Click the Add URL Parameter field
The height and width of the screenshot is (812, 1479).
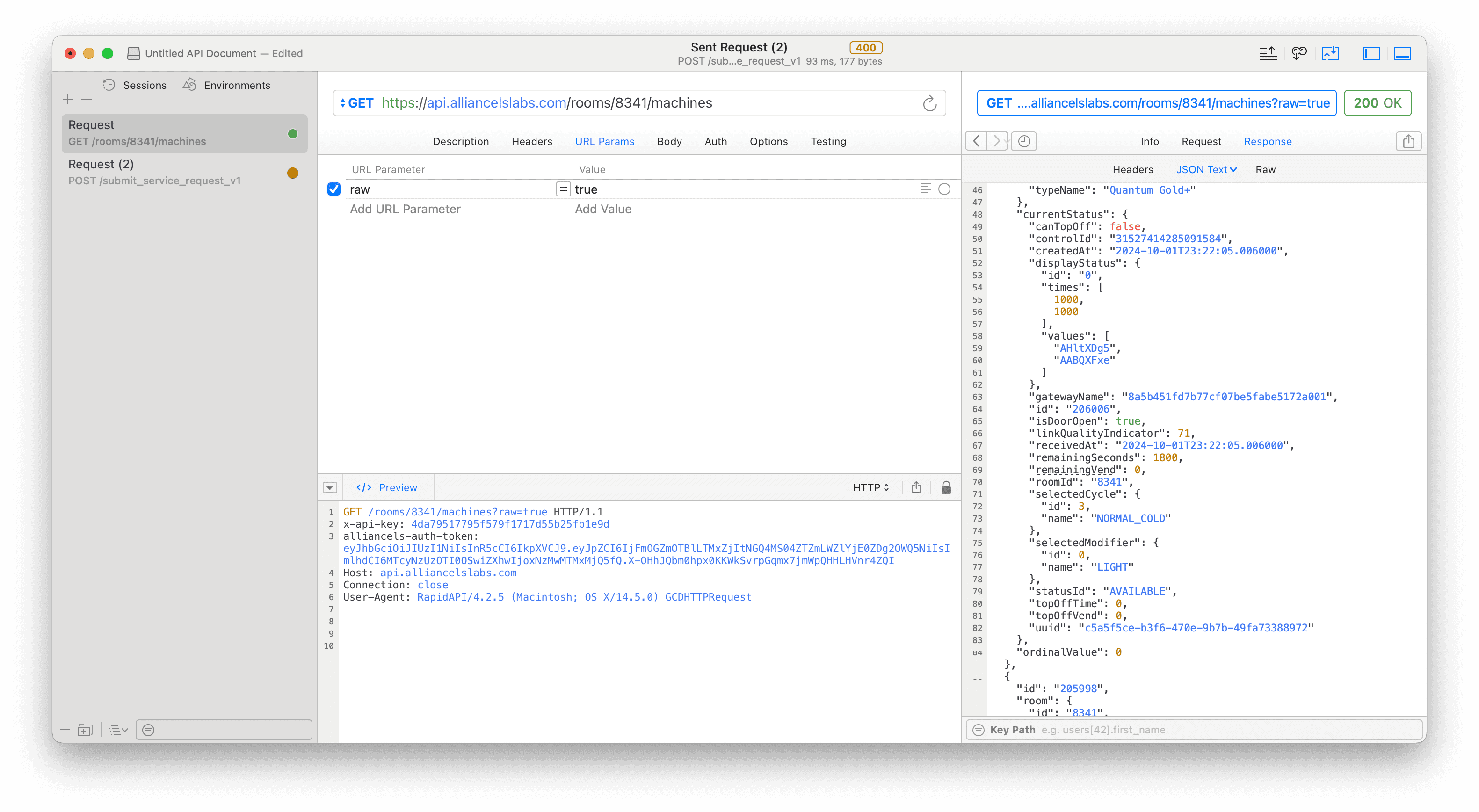pos(405,209)
